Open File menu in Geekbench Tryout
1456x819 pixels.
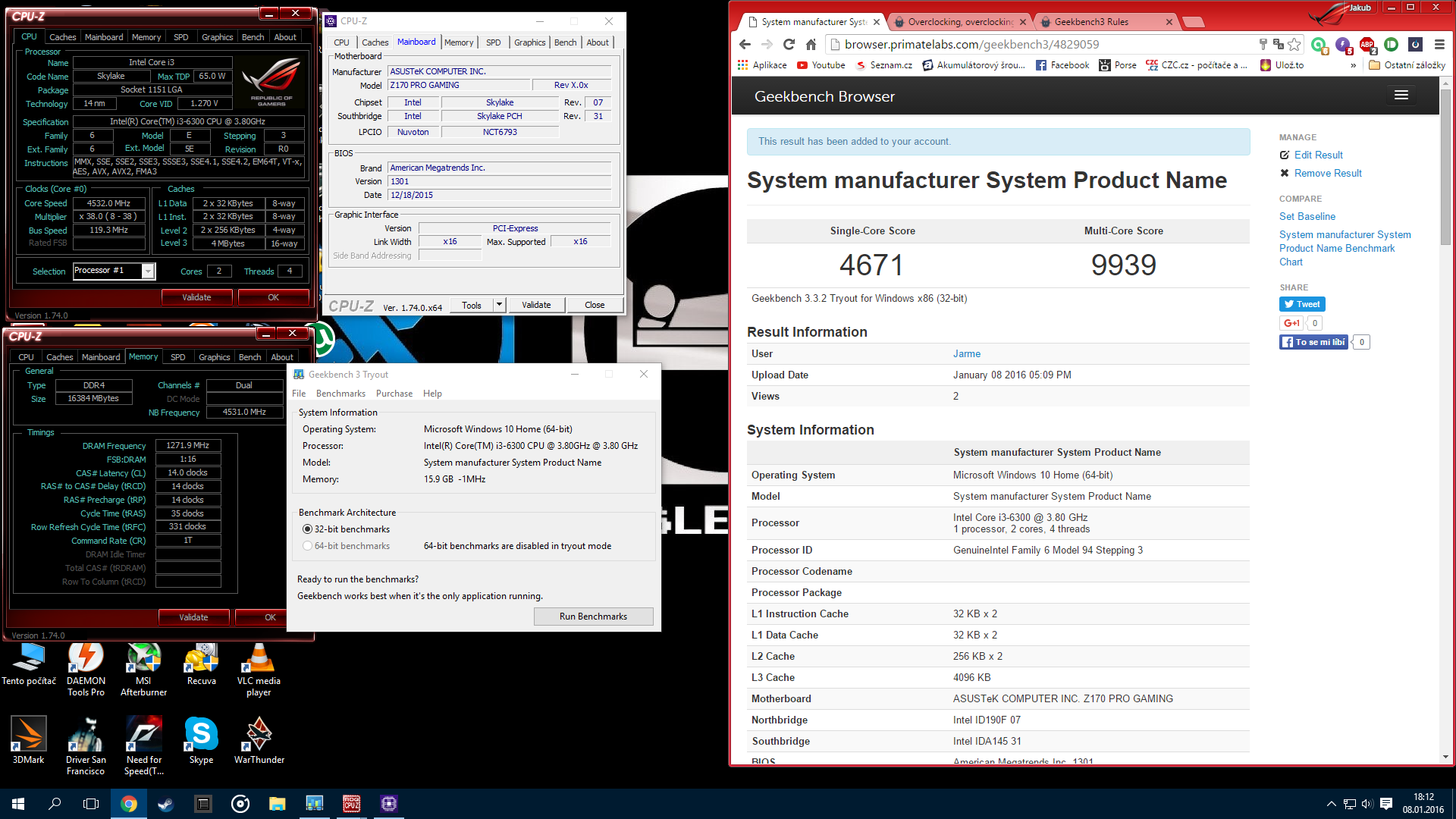pyautogui.click(x=299, y=394)
